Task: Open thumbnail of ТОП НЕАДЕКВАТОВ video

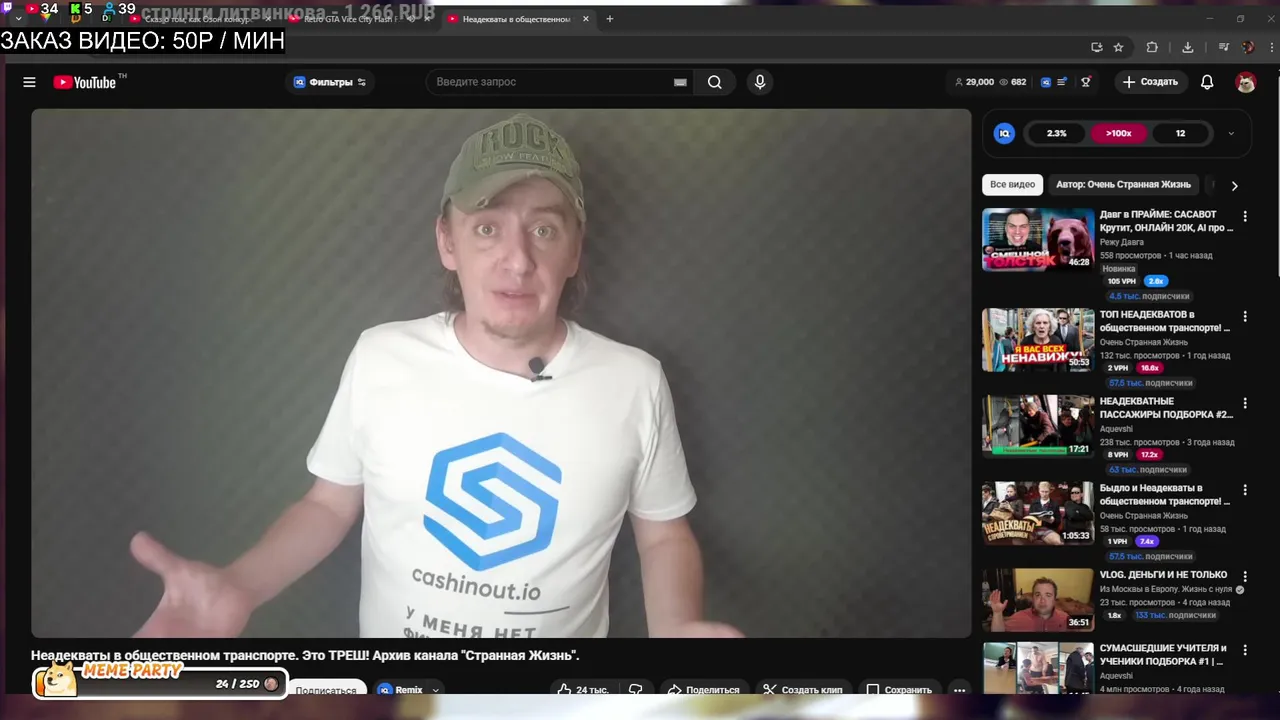Action: pyautogui.click(x=1038, y=340)
